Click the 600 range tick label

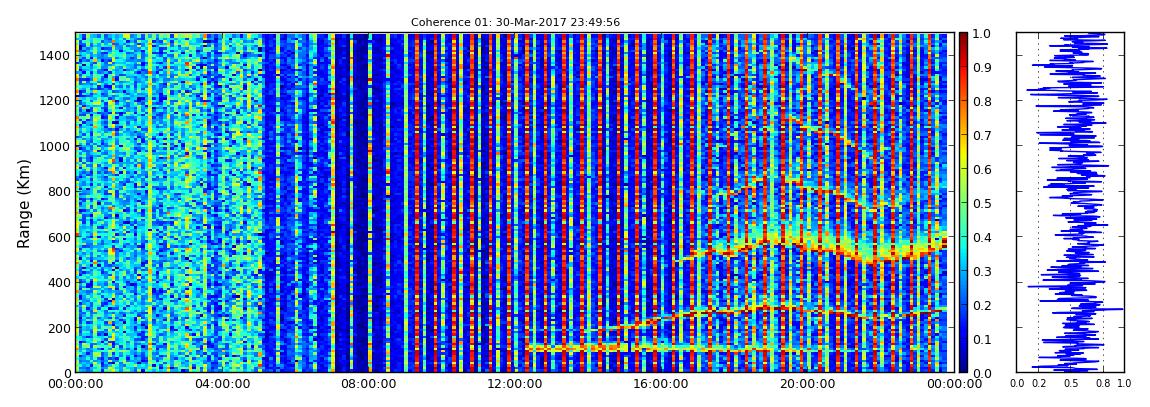click(x=58, y=237)
